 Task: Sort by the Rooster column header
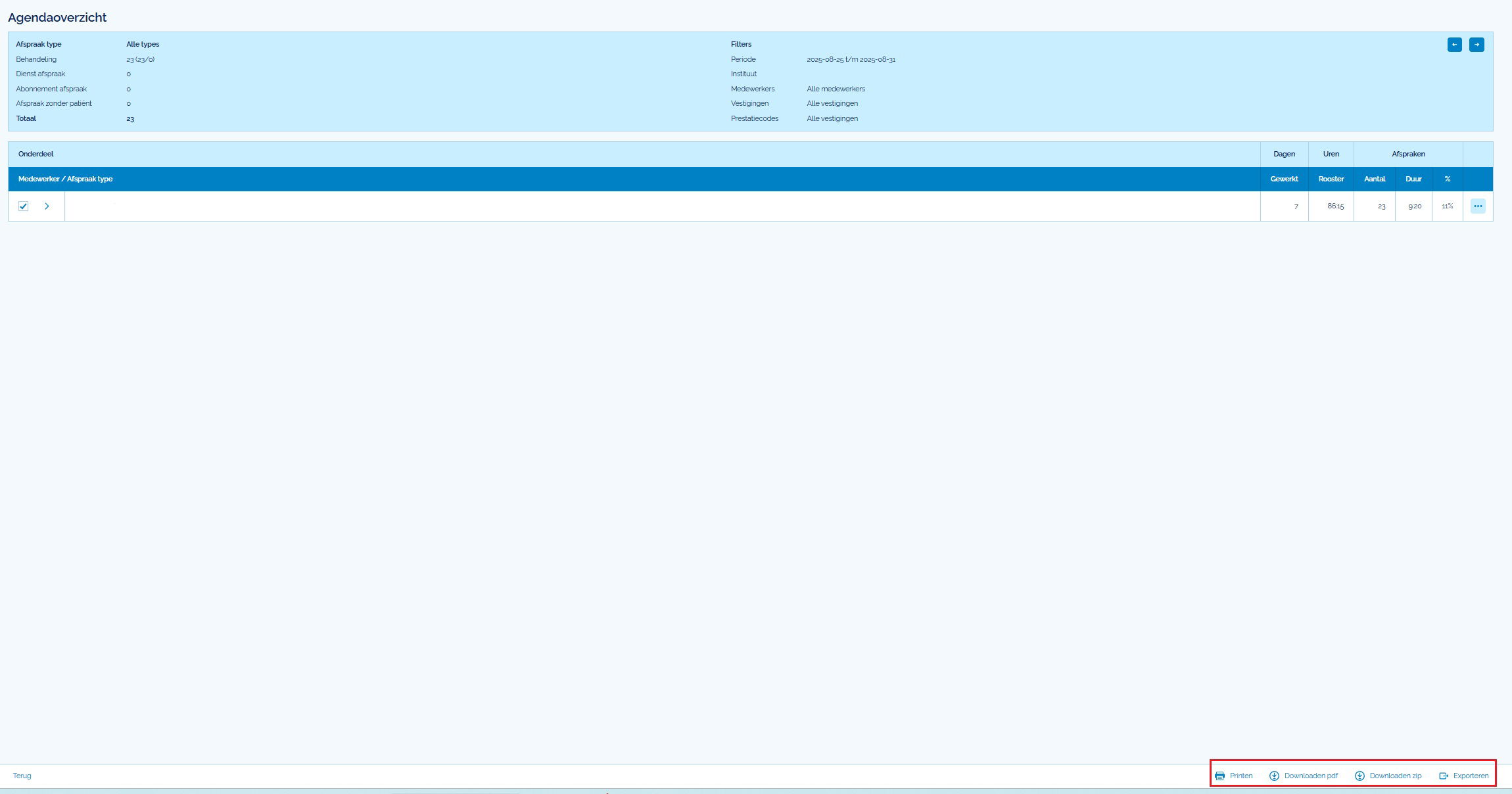click(1331, 179)
